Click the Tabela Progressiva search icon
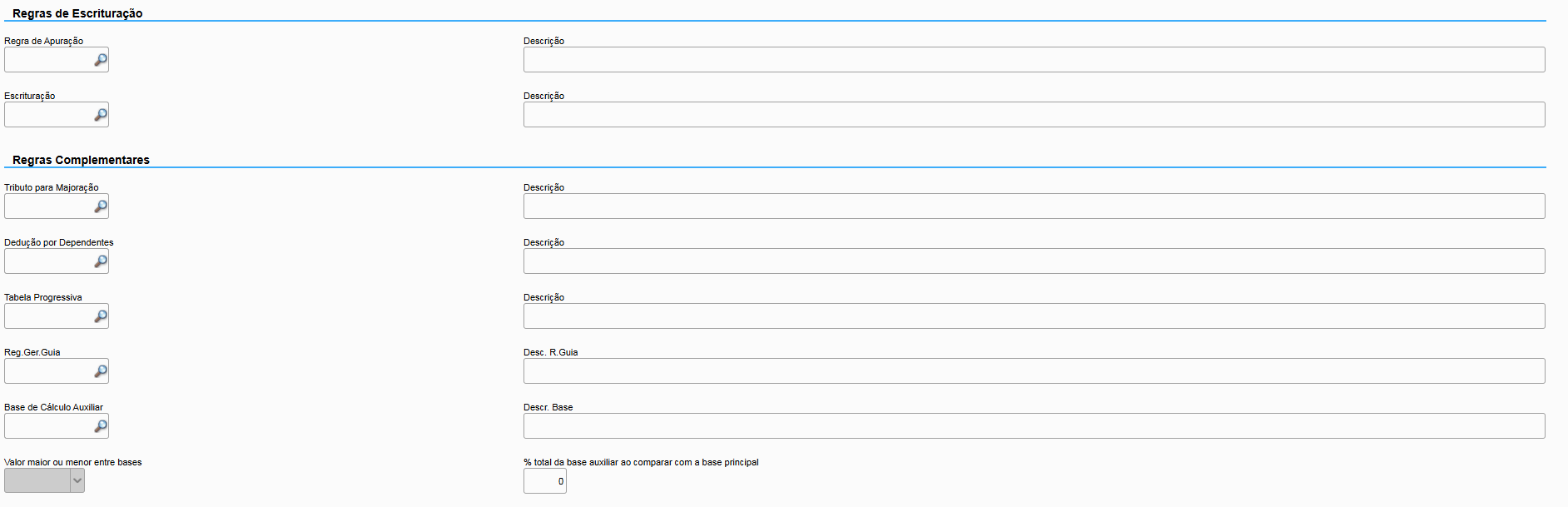1568x507 pixels. click(101, 316)
